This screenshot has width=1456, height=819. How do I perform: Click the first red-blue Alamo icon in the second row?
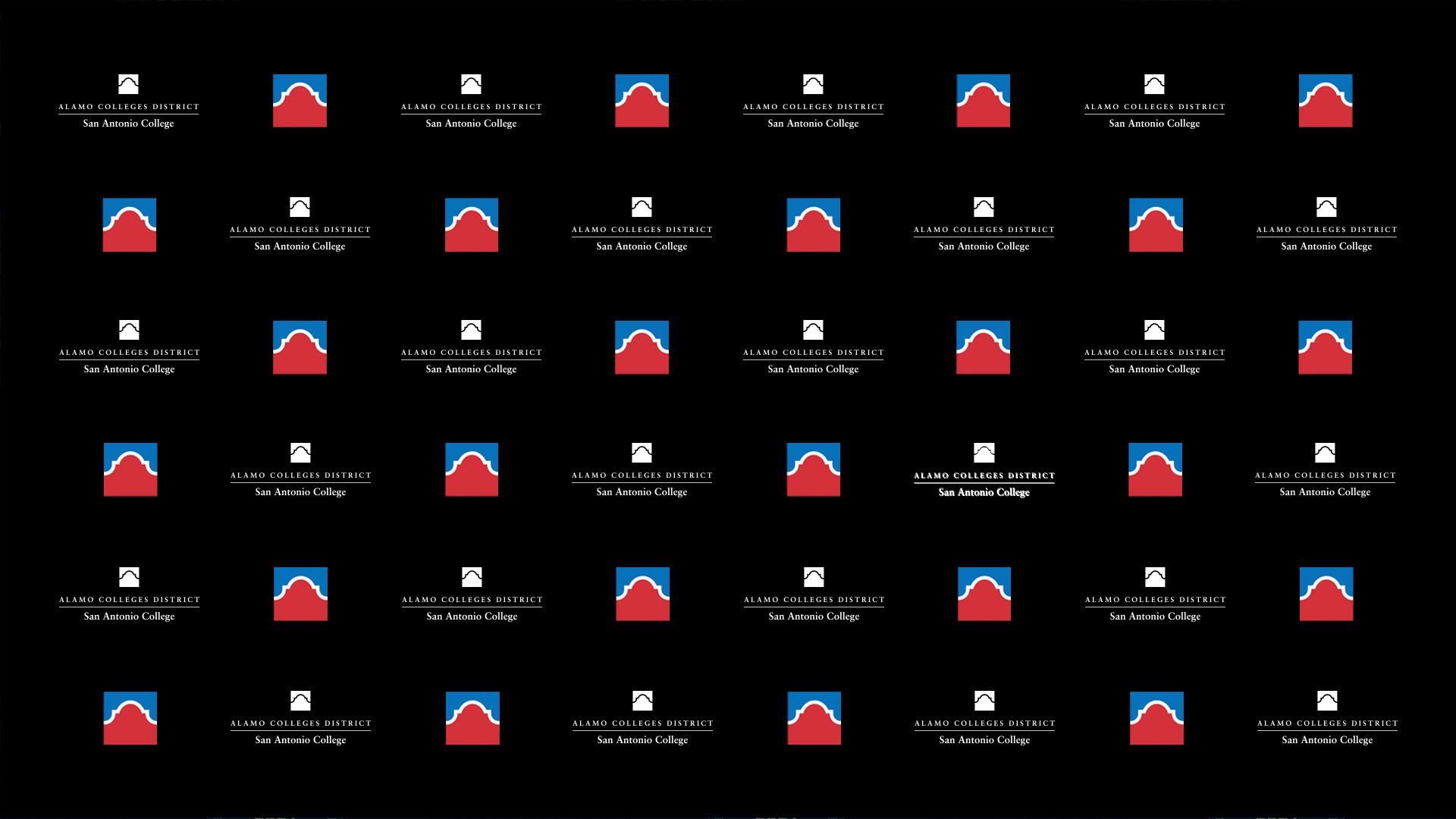(x=130, y=225)
